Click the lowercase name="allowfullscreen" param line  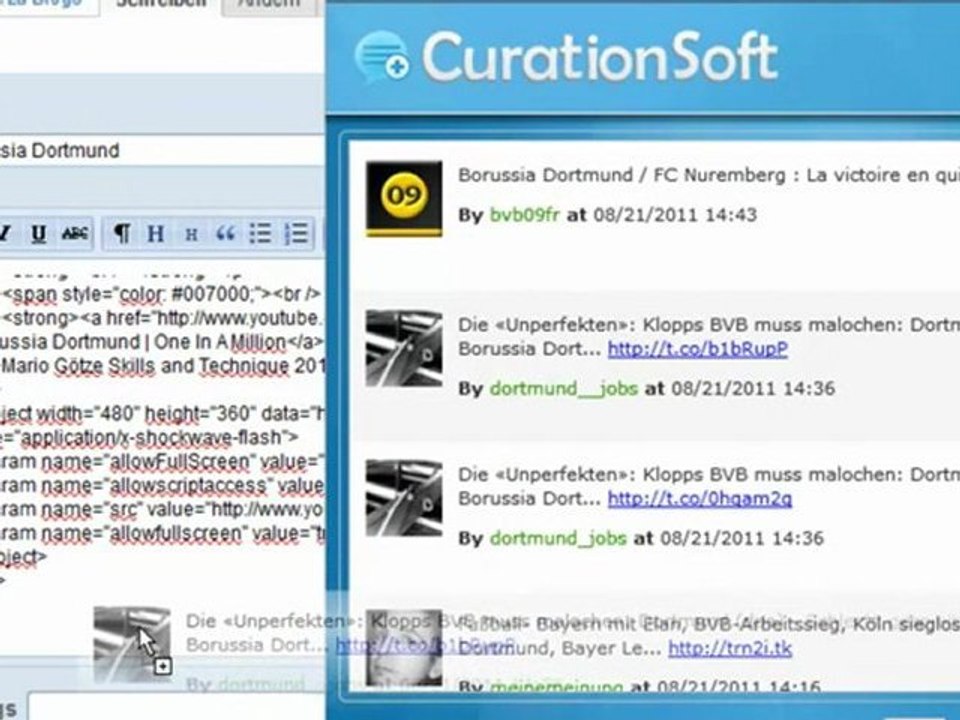(162, 533)
